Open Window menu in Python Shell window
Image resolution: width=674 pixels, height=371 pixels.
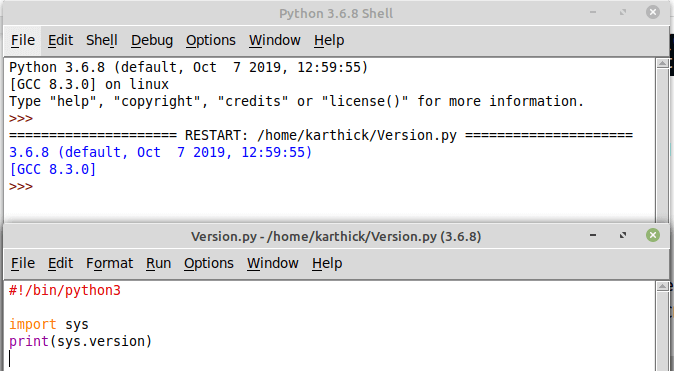275,40
